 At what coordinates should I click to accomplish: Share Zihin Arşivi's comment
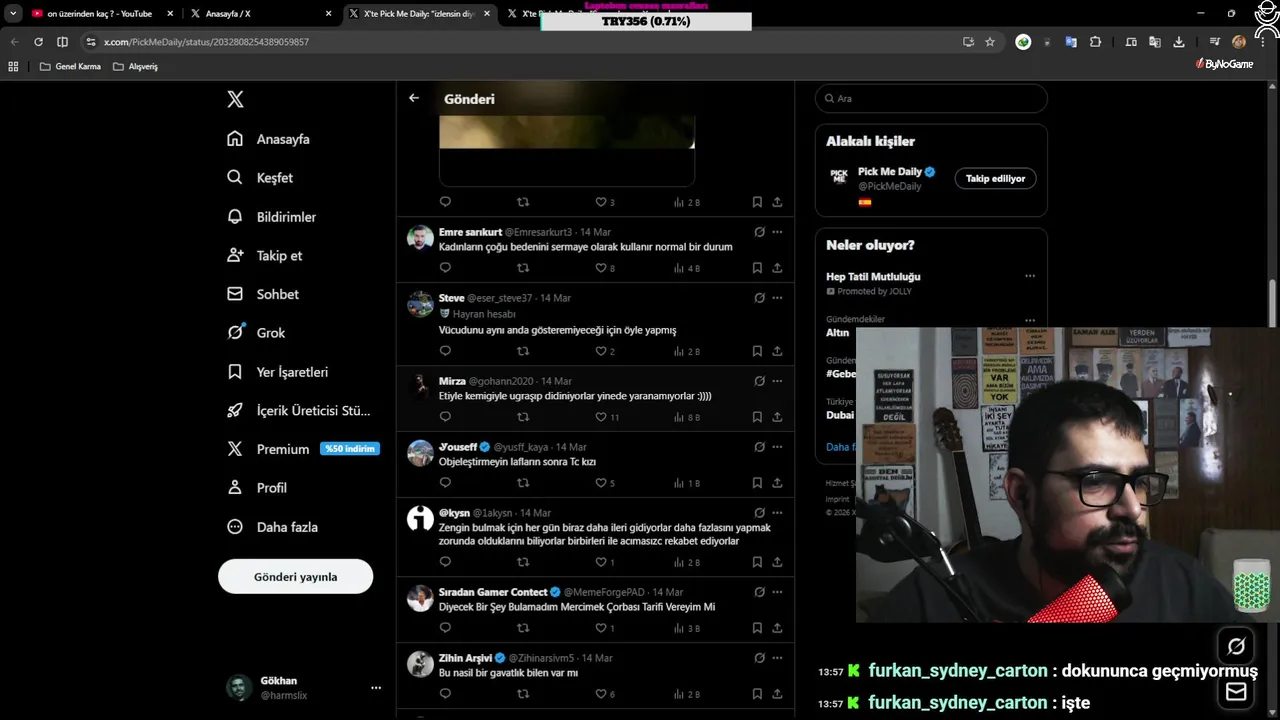[x=777, y=694]
